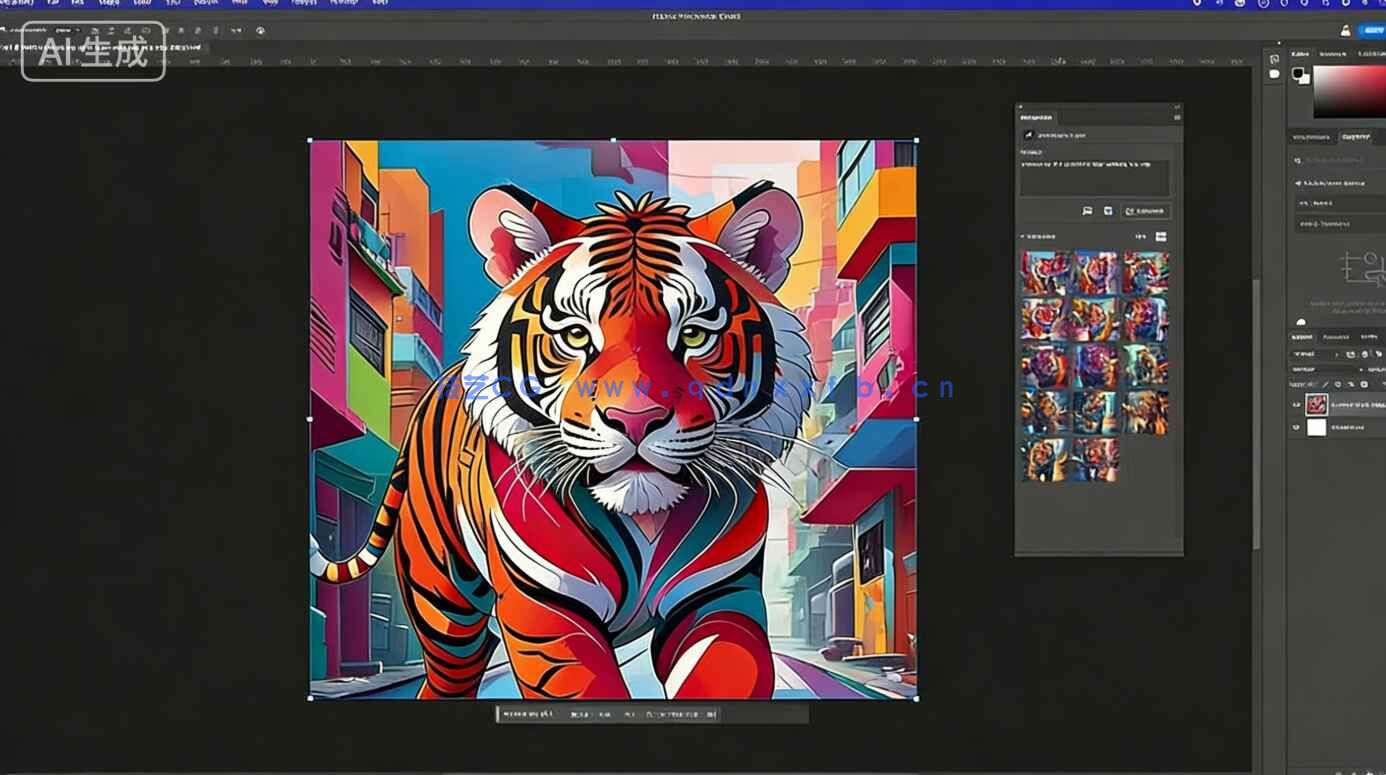Toggle visibility of the tiger artwork layer
Image resolution: width=1386 pixels, height=775 pixels.
(x=1297, y=404)
